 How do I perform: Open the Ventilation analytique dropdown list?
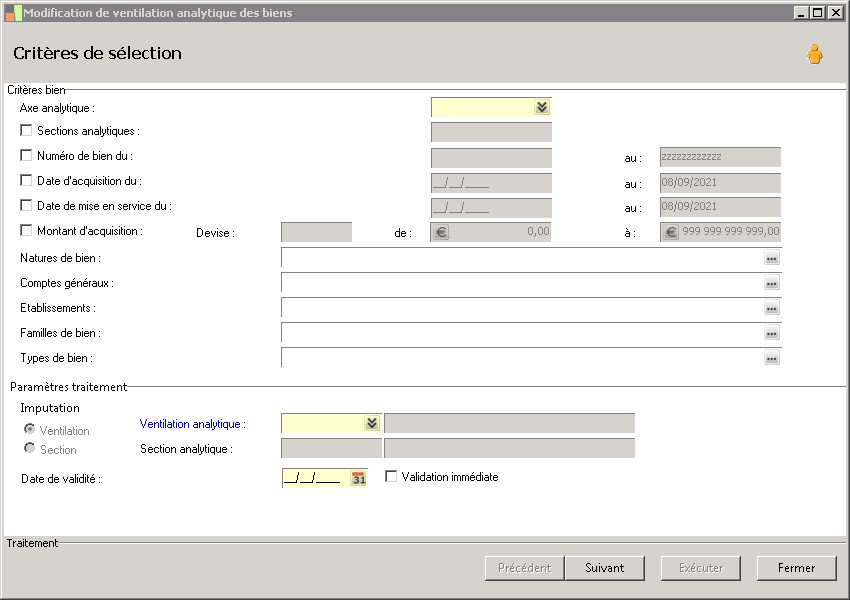coord(371,423)
